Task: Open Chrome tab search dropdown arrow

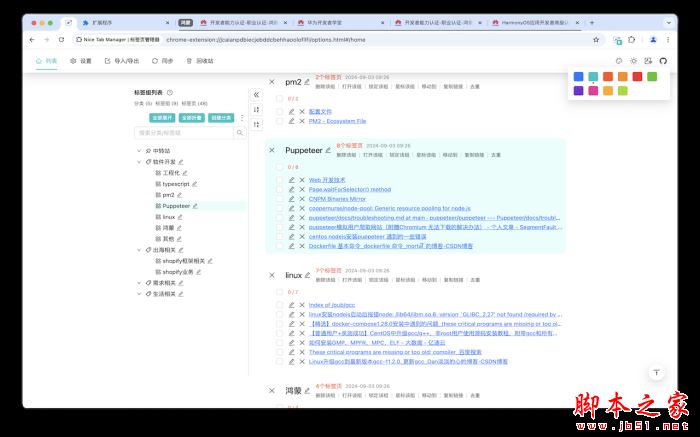Action: click(668, 22)
